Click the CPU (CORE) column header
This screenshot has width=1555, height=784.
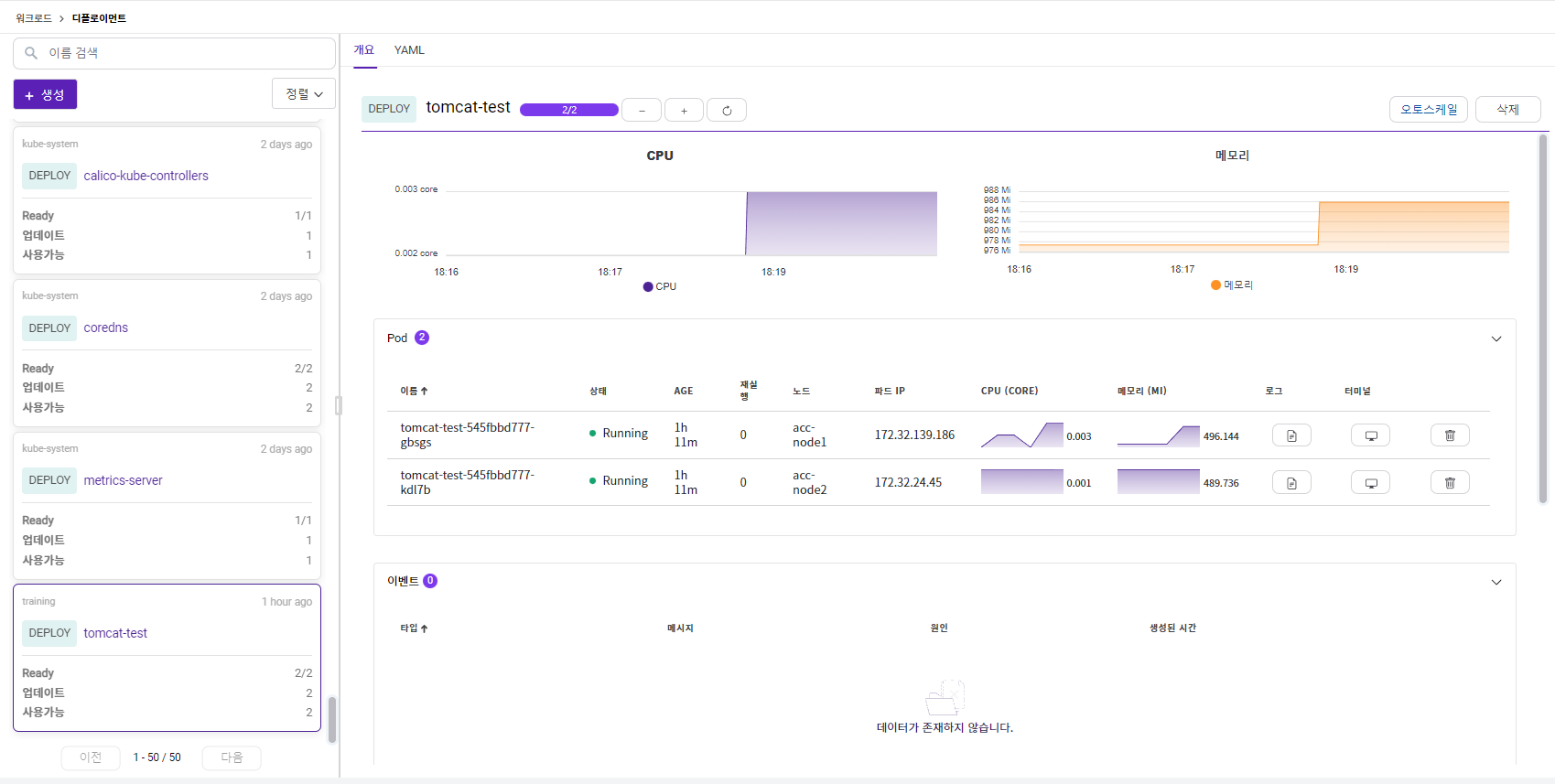[x=1010, y=391]
